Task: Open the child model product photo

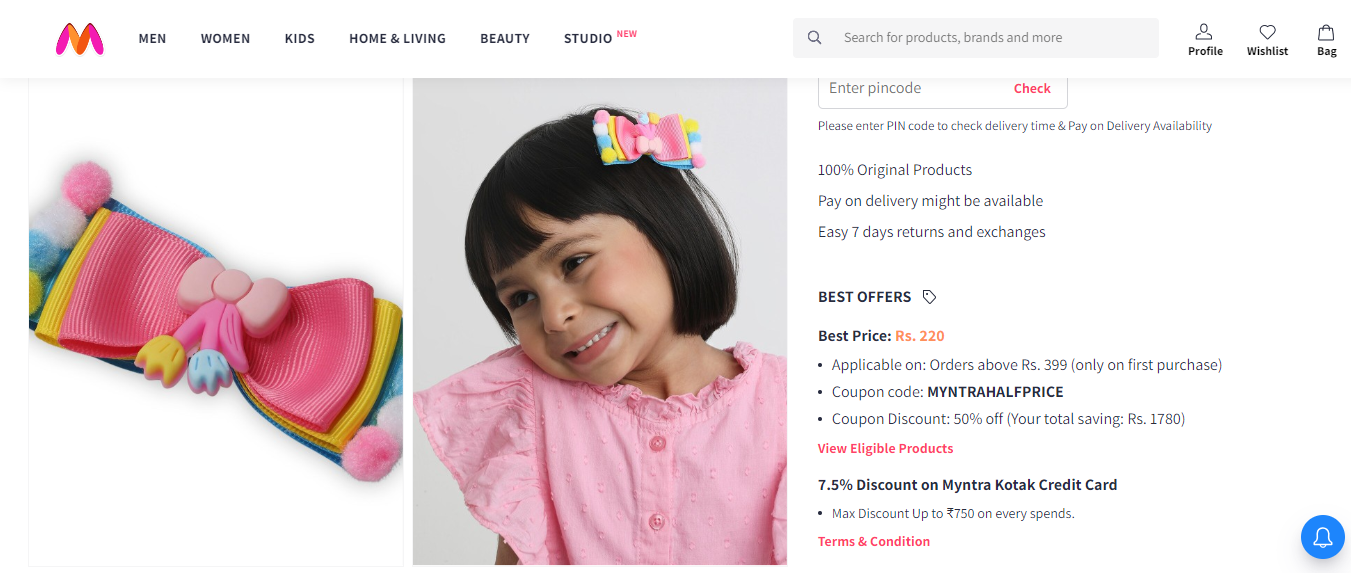Action: pyautogui.click(x=600, y=320)
